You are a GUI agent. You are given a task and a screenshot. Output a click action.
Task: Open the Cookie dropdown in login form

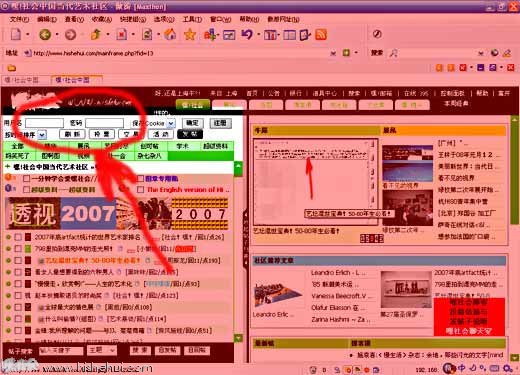[x=171, y=123]
